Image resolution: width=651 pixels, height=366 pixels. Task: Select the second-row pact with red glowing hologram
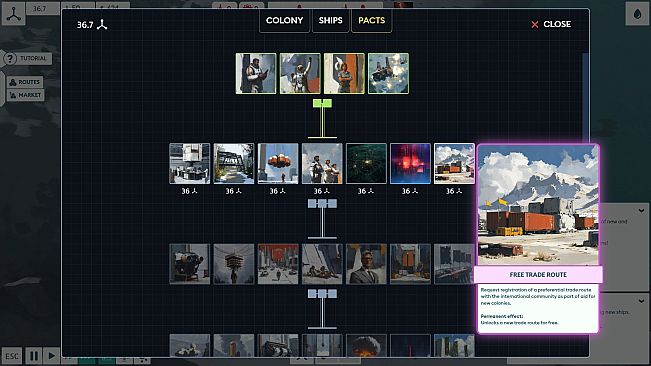tap(410, 163)
